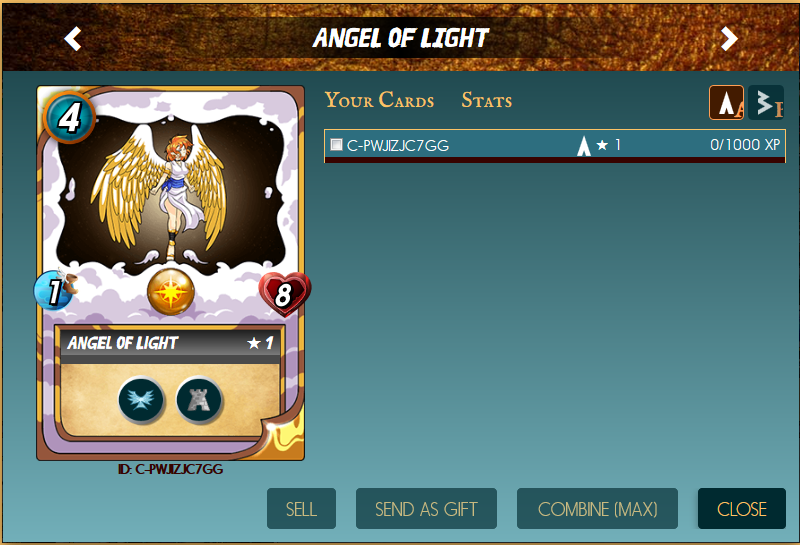Image resolution: width=800 pixels, height=545 pixels.
Task: Click the health heart showing 8
Action: pos(284,294)
